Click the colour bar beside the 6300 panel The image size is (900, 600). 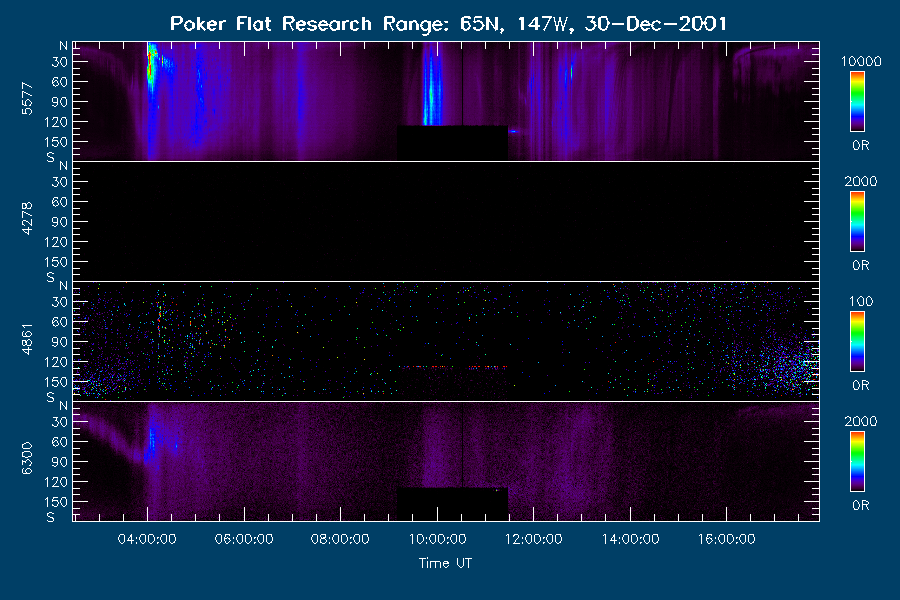[858, 462]
